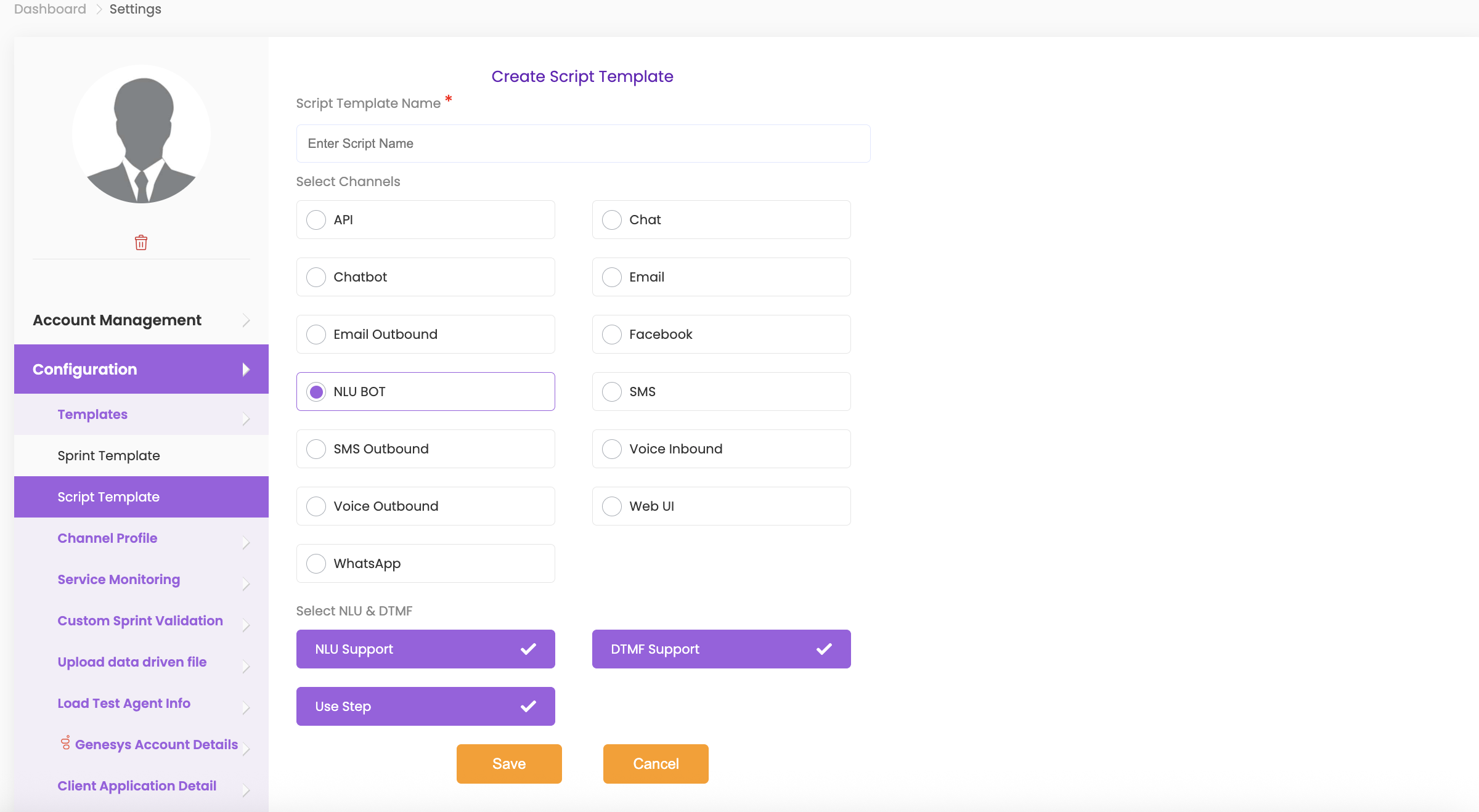This screenshot has height=812, width=1479.
Task: Click the profile avatar picture
Action: point(141,134)
